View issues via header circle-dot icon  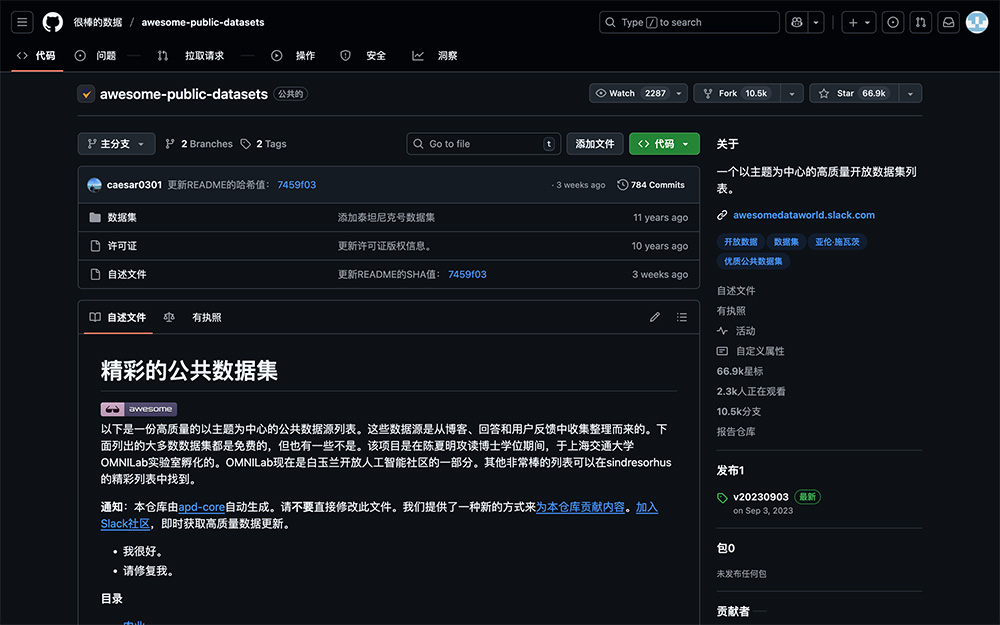coord(893,22)
